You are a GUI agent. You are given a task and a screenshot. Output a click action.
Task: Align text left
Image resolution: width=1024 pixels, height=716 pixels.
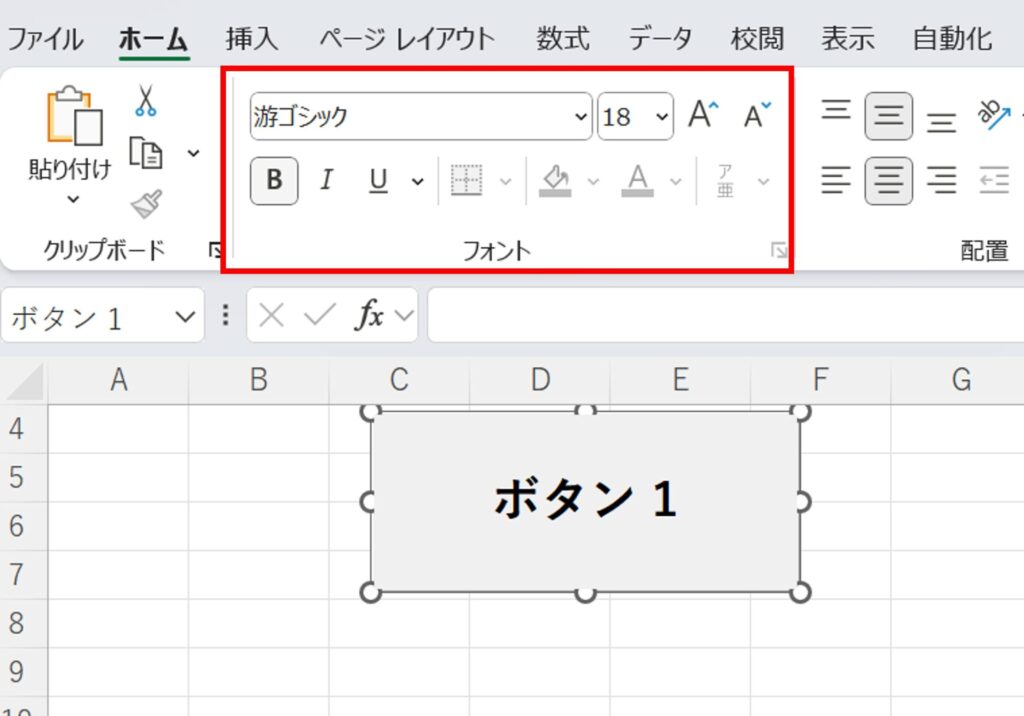click(836, 180)
